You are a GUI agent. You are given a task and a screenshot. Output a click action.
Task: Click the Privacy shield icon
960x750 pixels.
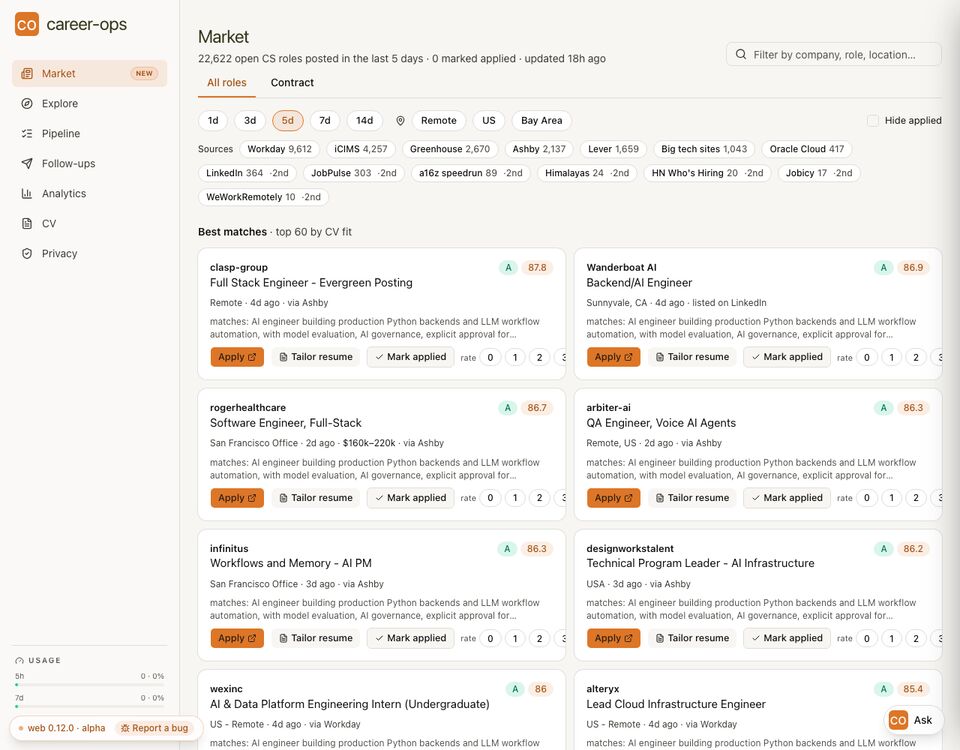coord(27,253)
